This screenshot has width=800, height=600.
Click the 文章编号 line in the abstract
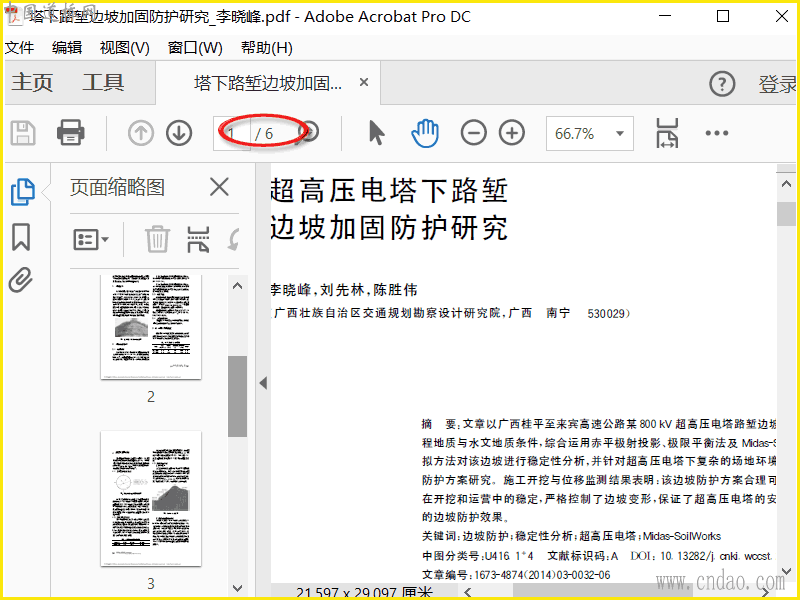click(516, 575)
